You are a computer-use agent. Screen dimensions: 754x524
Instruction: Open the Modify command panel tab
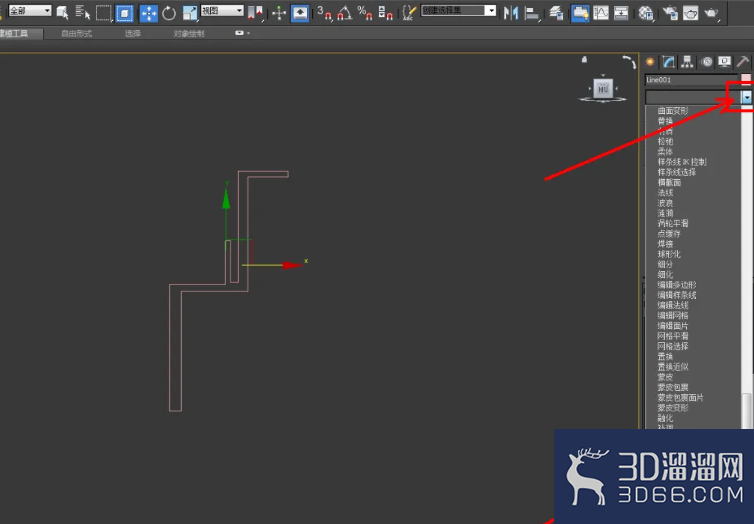point(668,62)
